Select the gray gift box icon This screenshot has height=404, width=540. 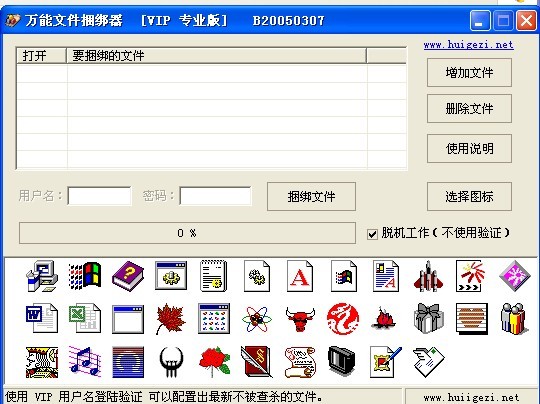(x=428, y=318)
